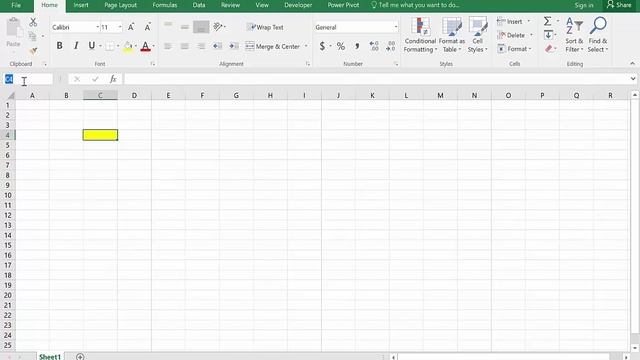Apply accounting dollar format
The height and width of the screenshot is (360, 640).
[x=322, y=46]
